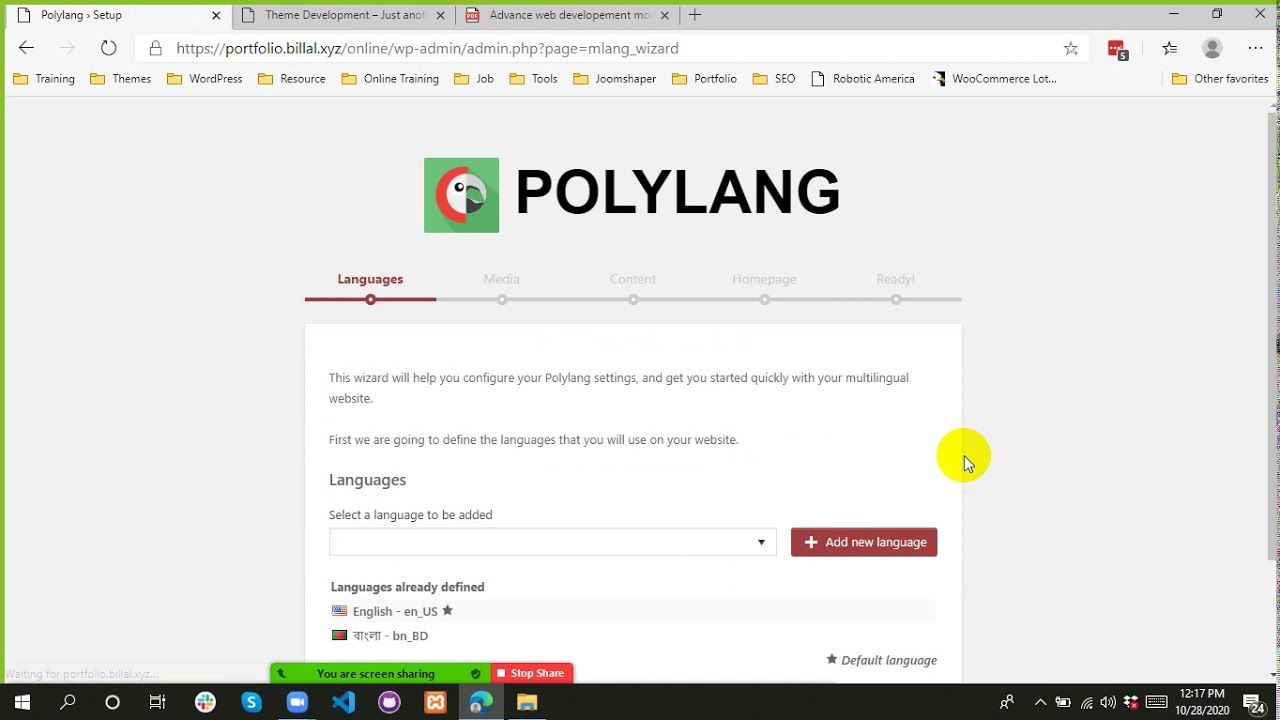Click Stop Share to end screen sharing
The height and width of the screenshot is (720, 1280).
click(x=531, y=674)
